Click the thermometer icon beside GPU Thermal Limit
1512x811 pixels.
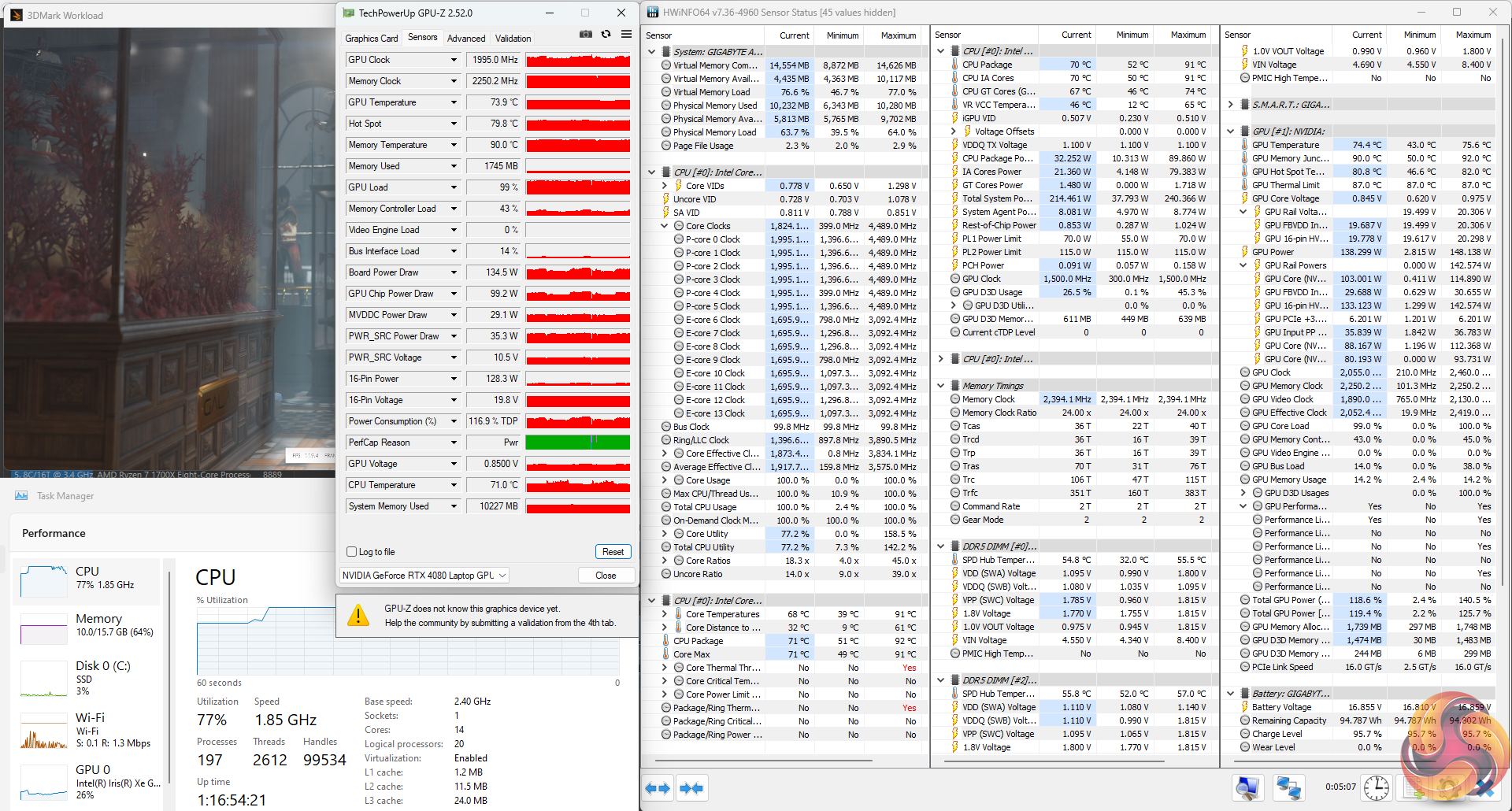[1245, 185]
